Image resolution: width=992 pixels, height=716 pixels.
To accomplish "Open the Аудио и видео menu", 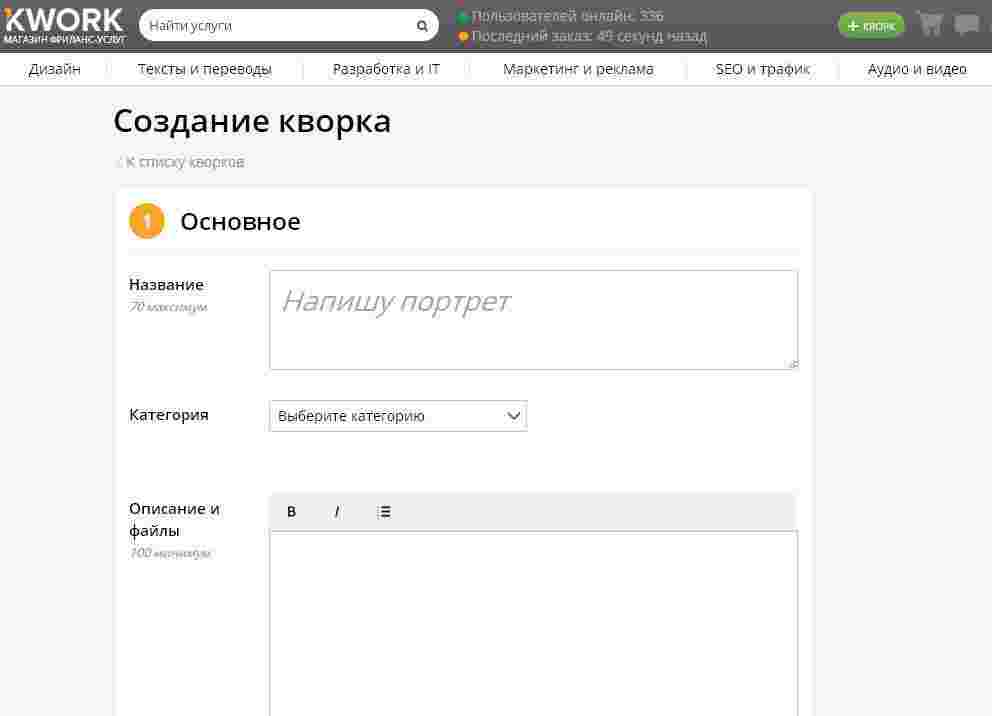I will [917, 69].
